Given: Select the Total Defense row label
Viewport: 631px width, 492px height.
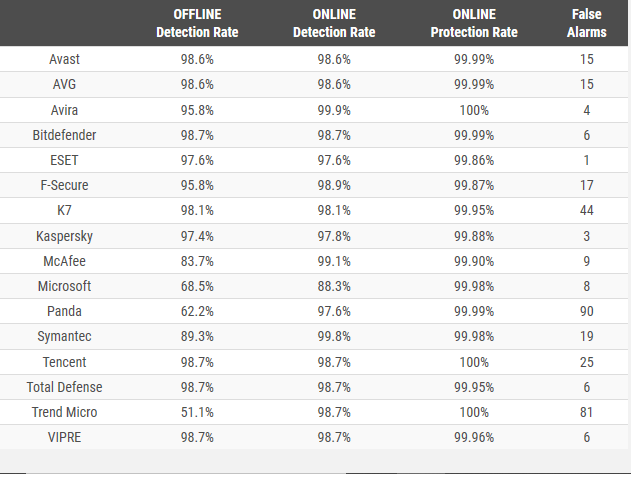Looking at the screenshot, I should pyautogui.click(x=65, y=387).
